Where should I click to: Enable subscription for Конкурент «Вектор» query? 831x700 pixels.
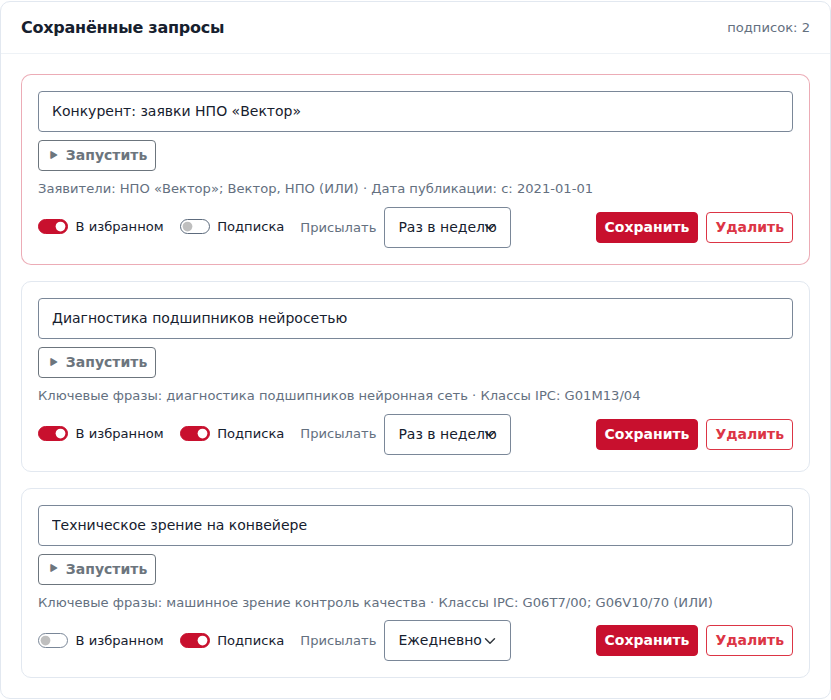click(195, 227)
